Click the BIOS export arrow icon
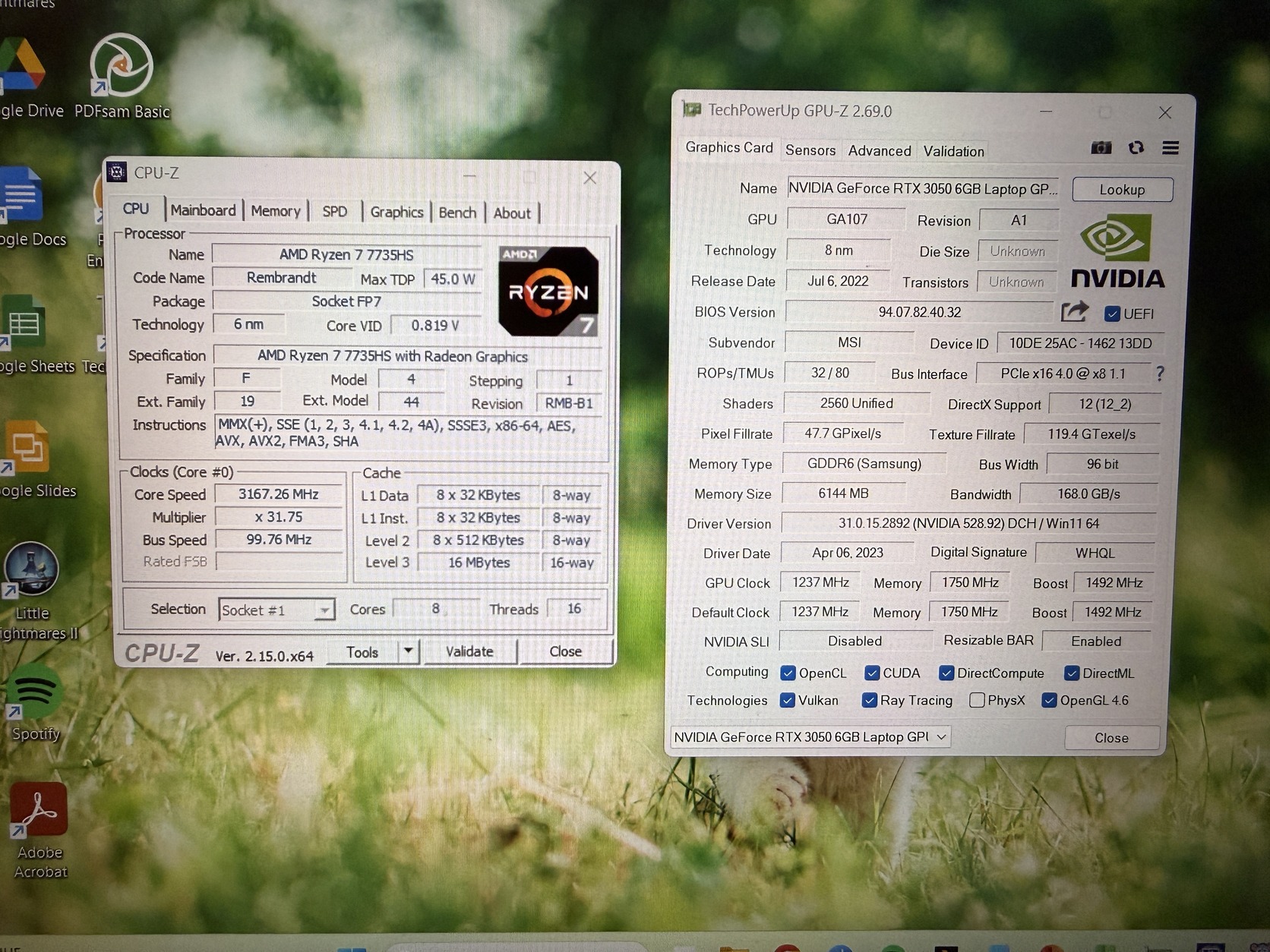 click(1075, 311)
